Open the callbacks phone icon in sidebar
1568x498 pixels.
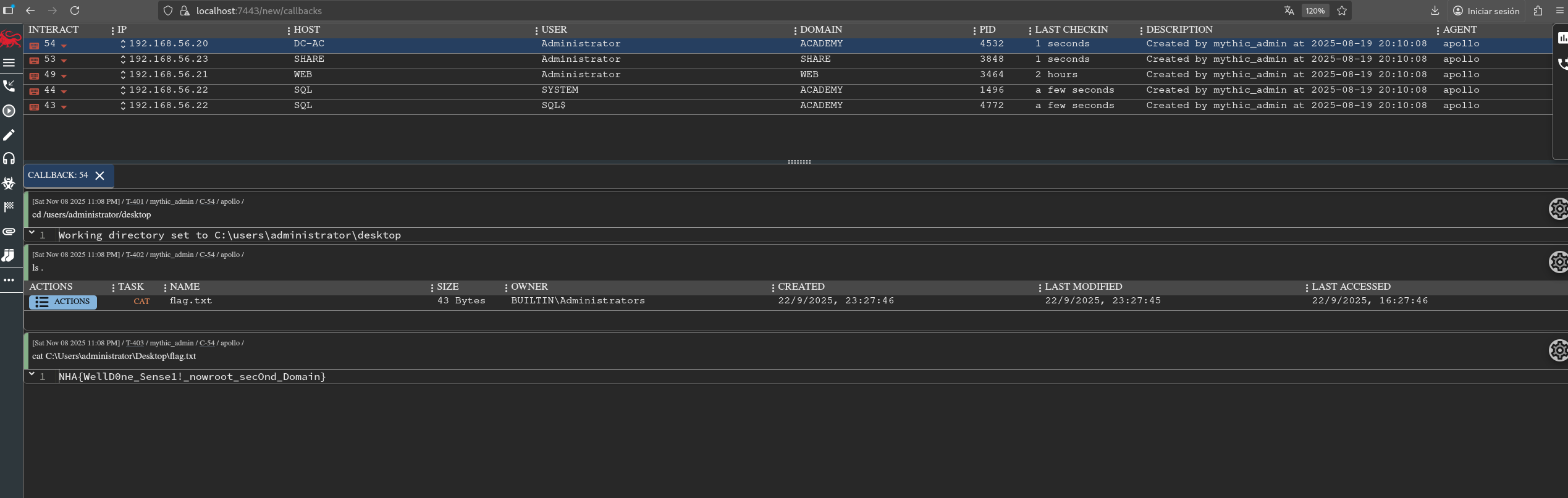point(9,86)
